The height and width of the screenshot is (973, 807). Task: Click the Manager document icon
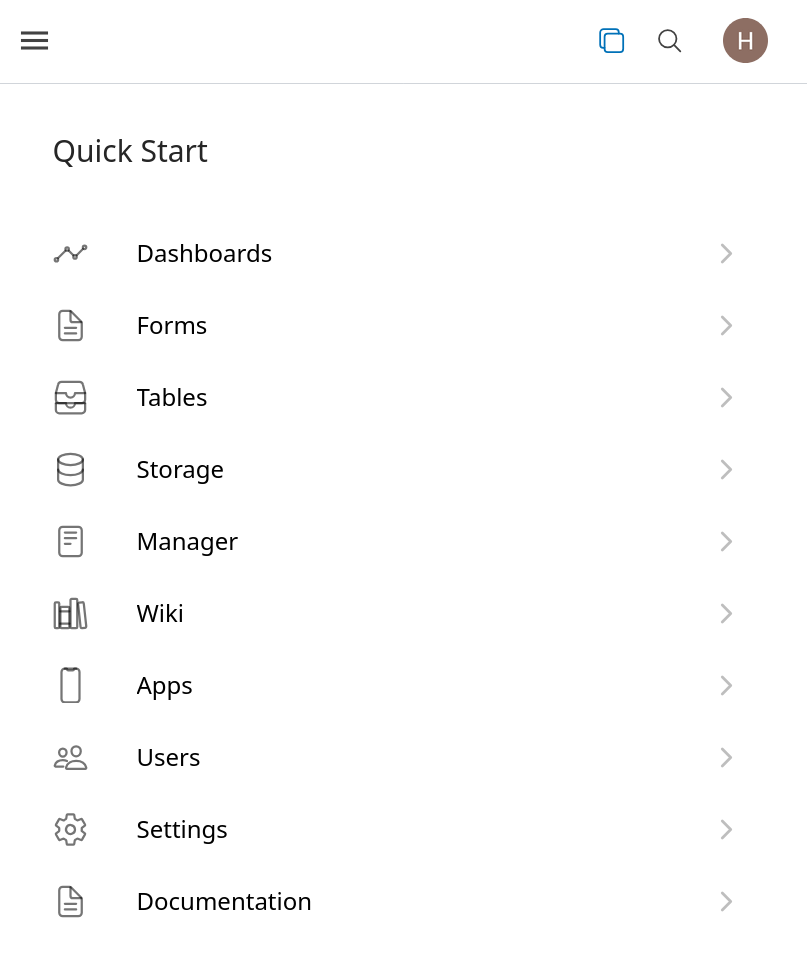click(70, 542)
